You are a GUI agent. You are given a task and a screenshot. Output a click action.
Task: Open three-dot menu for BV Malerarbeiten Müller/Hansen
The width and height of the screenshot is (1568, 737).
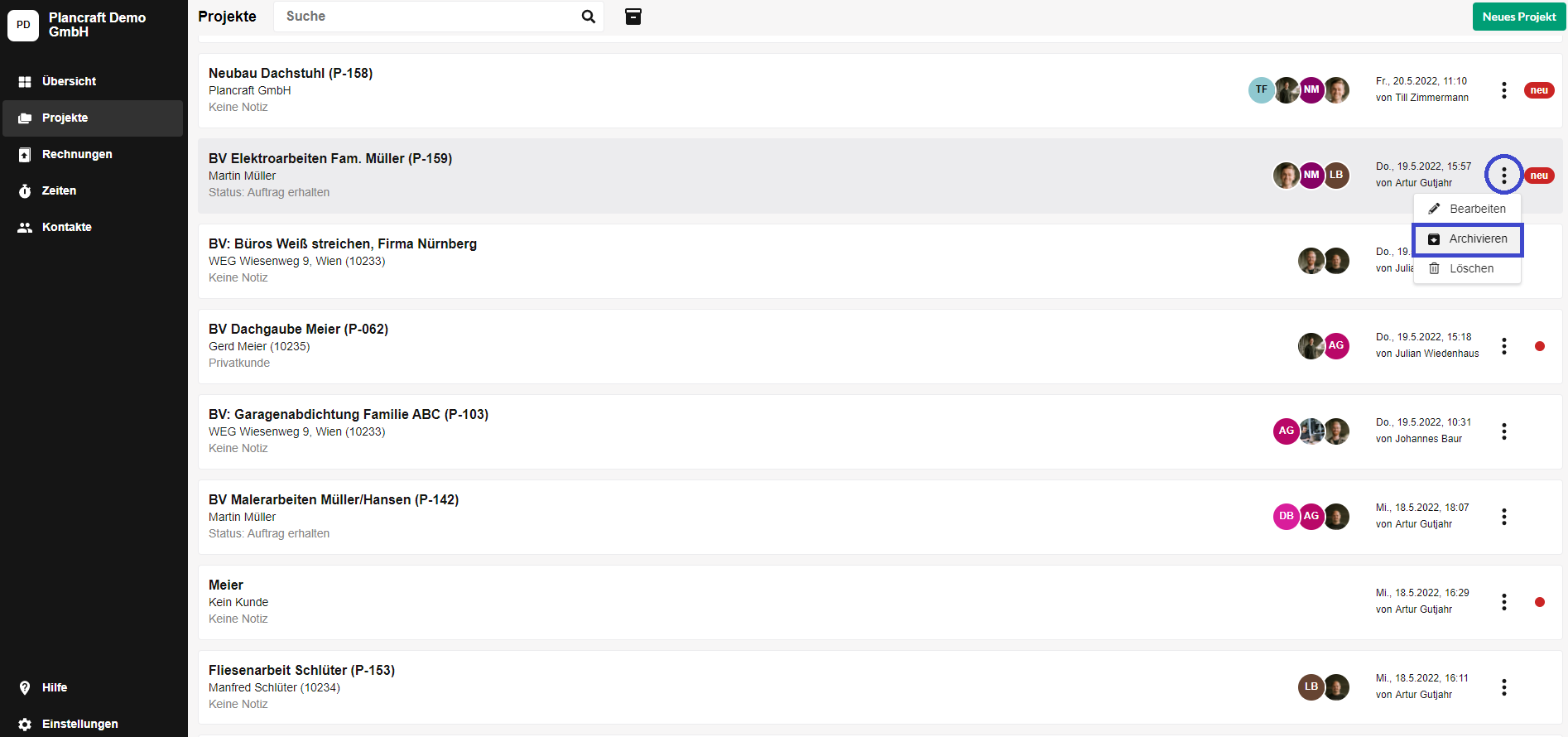pos(1504,517)
